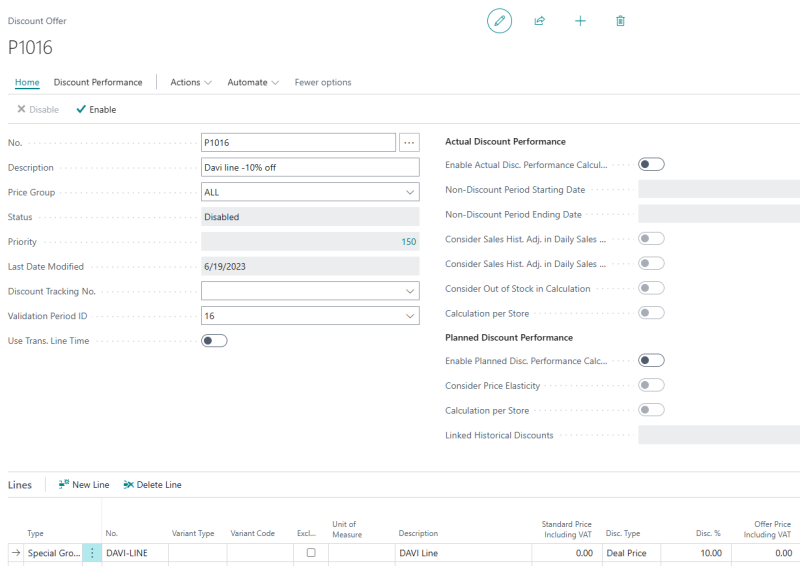800x566 pixels.
Task: Click the pencil edit icon
Action: [499, 21]
